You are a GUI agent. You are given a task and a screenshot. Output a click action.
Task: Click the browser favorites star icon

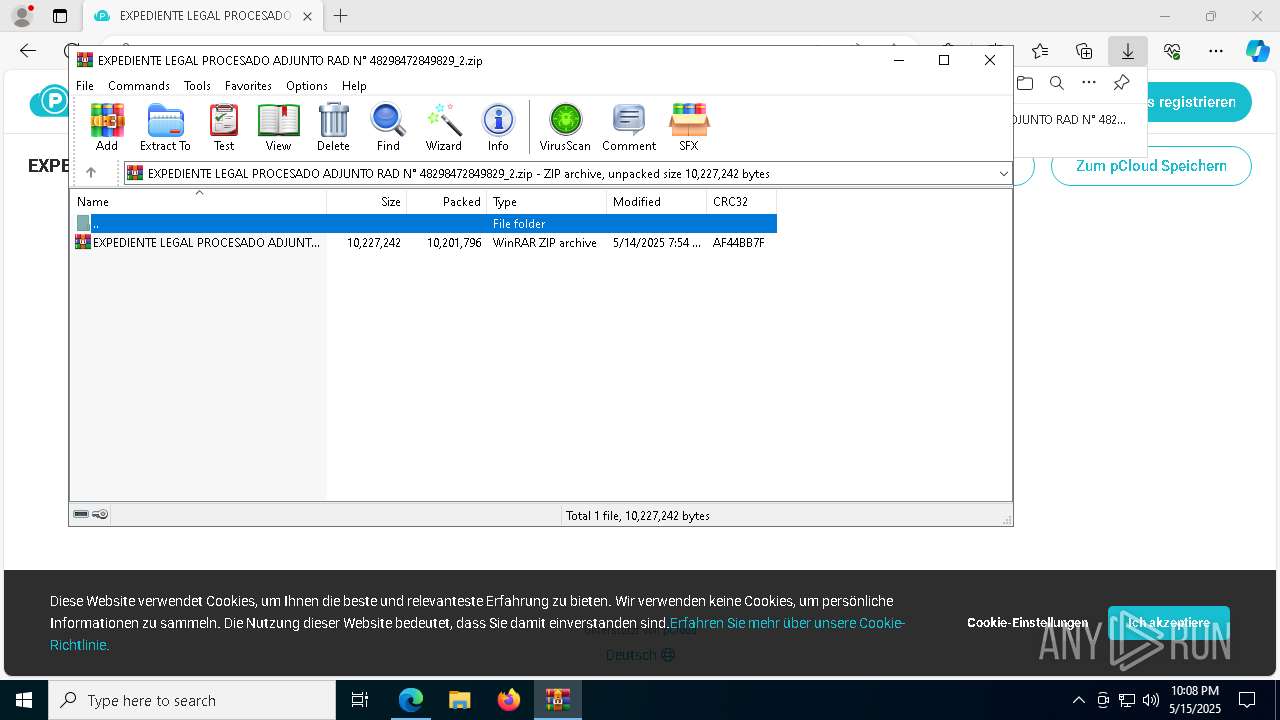point(1040,51)
